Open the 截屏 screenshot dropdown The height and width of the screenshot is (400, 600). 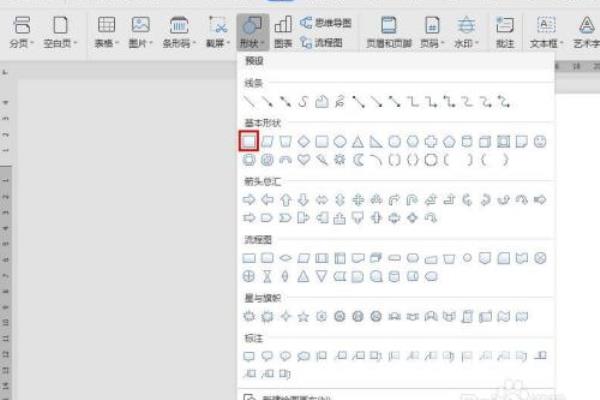click(x=218, y=32)
